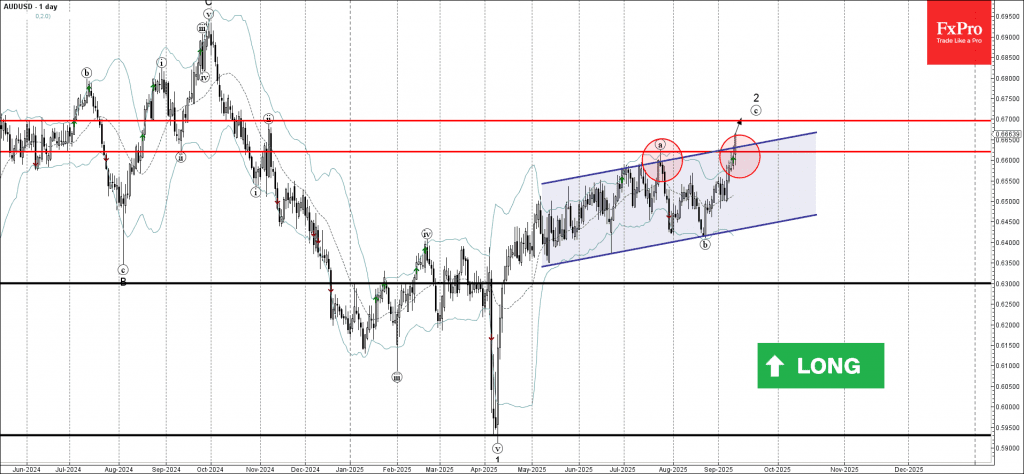The width and height of the screenshot is (1024, 474).
Task: Click the Jan-2025 date label
Action: [350, 469]
